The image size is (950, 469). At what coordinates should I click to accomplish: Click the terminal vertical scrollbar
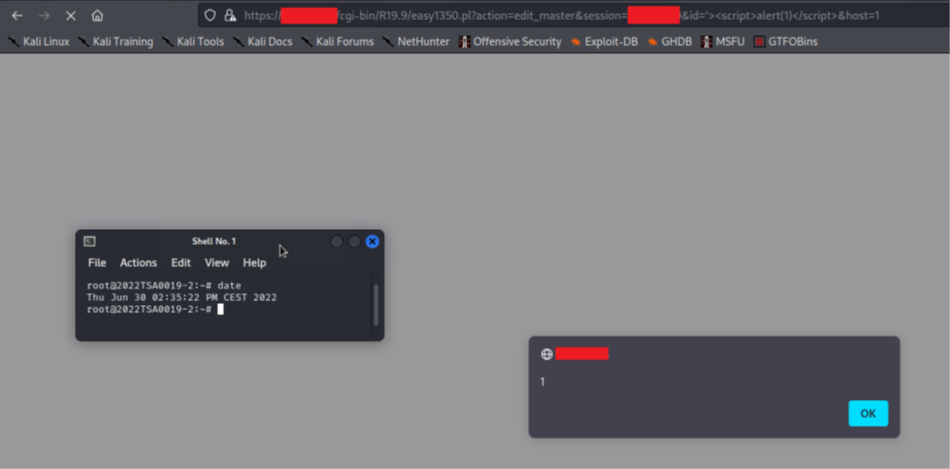click(x=376, y=305)
